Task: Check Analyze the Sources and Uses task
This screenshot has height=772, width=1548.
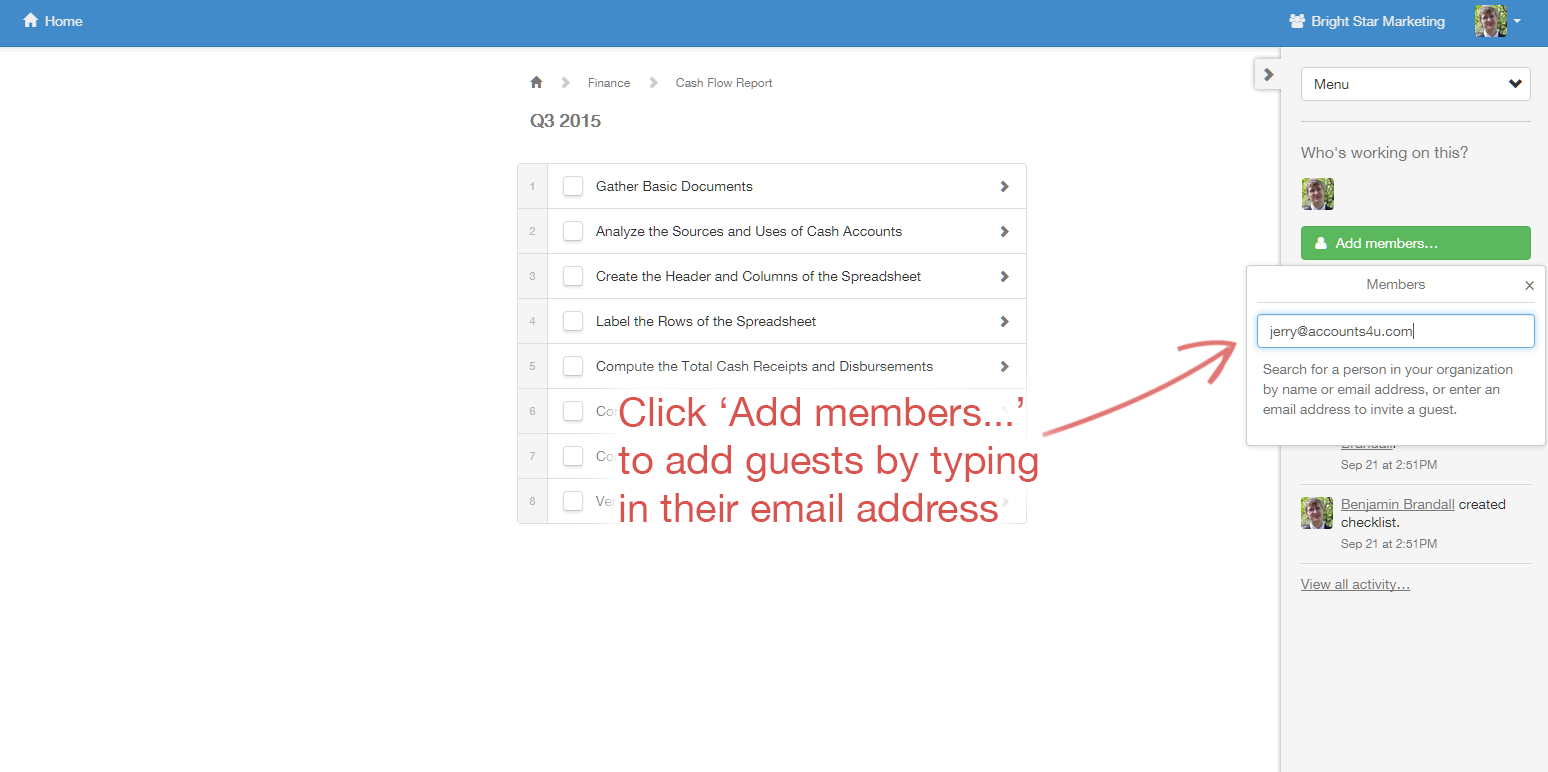Action: coord(573,231)
